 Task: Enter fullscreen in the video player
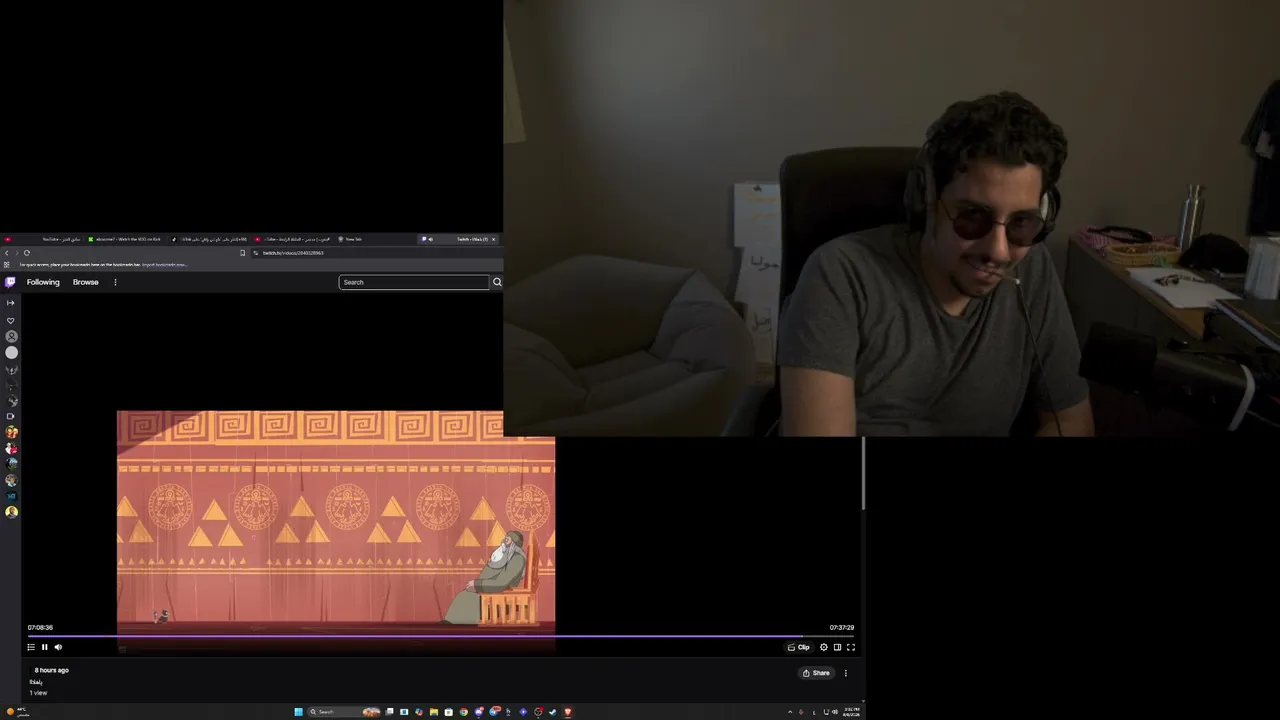click(851, 647)
